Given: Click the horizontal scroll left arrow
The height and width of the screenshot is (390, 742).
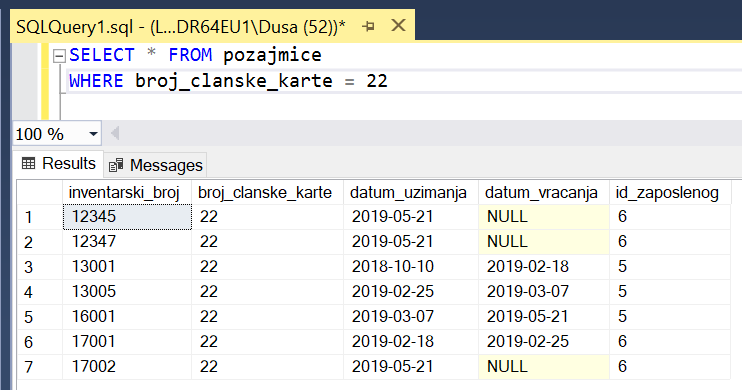Looking at the screenshot, I should click(x=115, y=133).
